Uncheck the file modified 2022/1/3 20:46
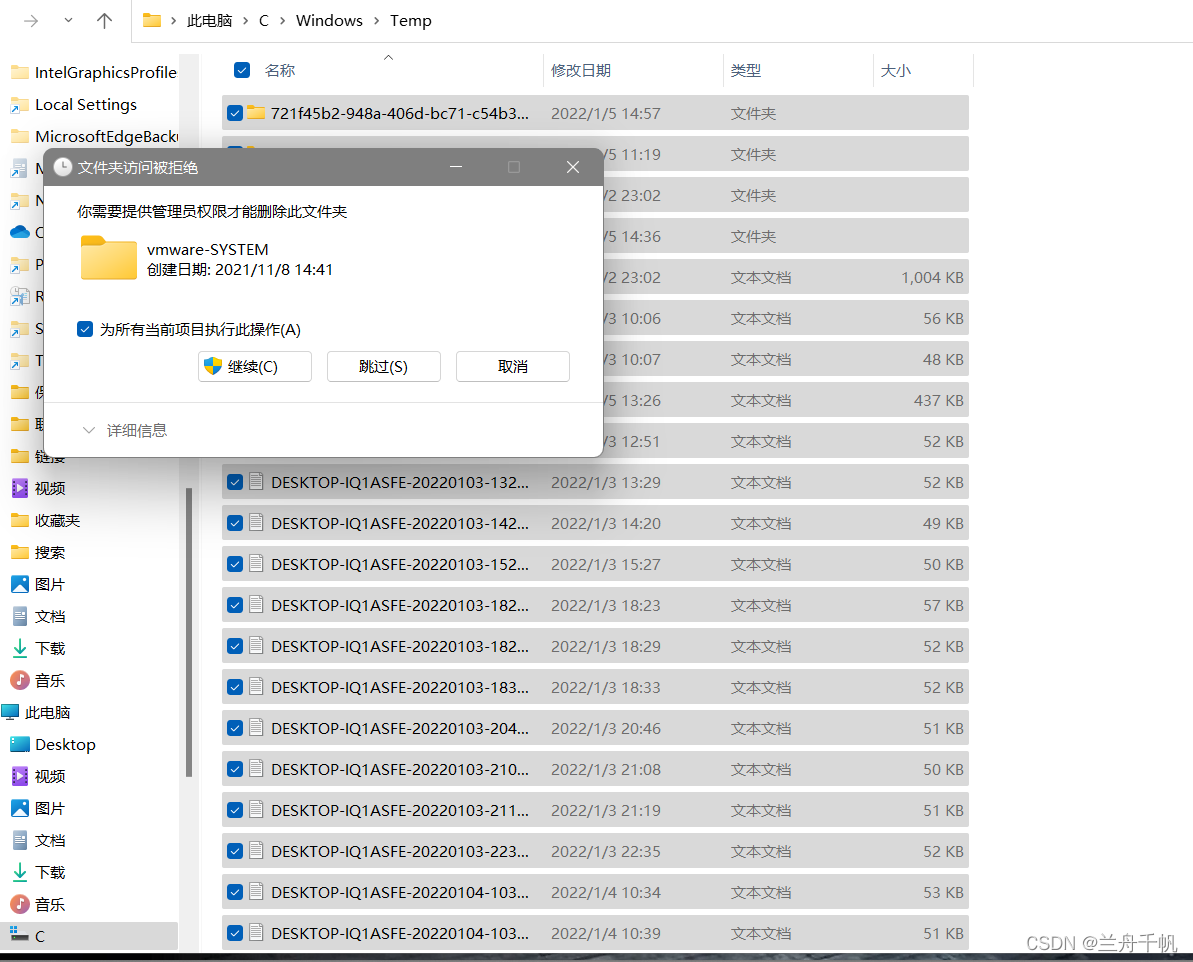Image resolution: width=1193 pixels, height=962 pixels. (235, 728)
